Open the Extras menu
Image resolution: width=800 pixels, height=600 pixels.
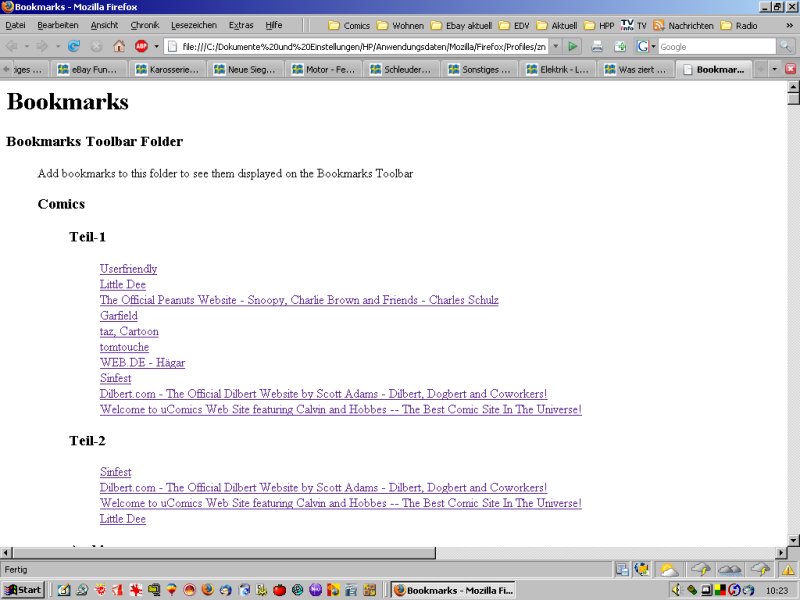coord(241,25)
